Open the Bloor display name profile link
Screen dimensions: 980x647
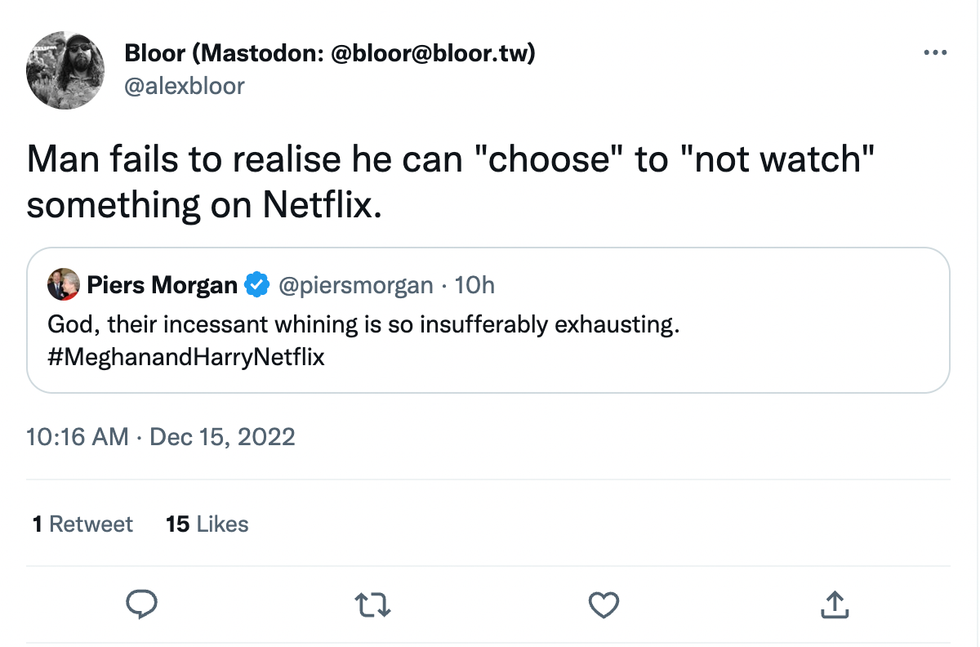click(x=329, y=53)
